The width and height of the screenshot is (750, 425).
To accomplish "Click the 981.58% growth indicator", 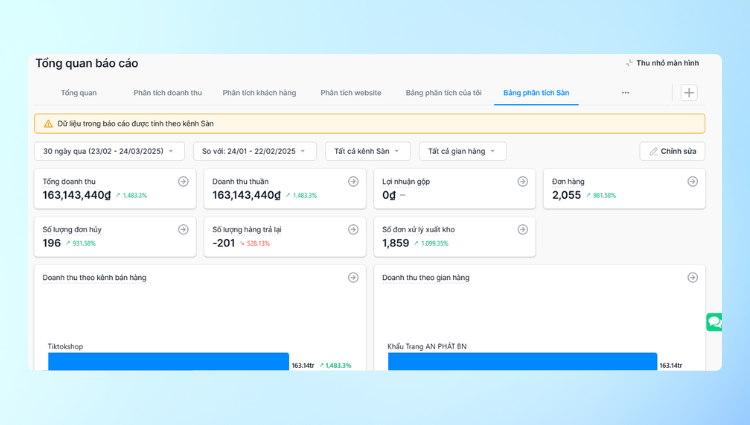I will click(601, 196).
